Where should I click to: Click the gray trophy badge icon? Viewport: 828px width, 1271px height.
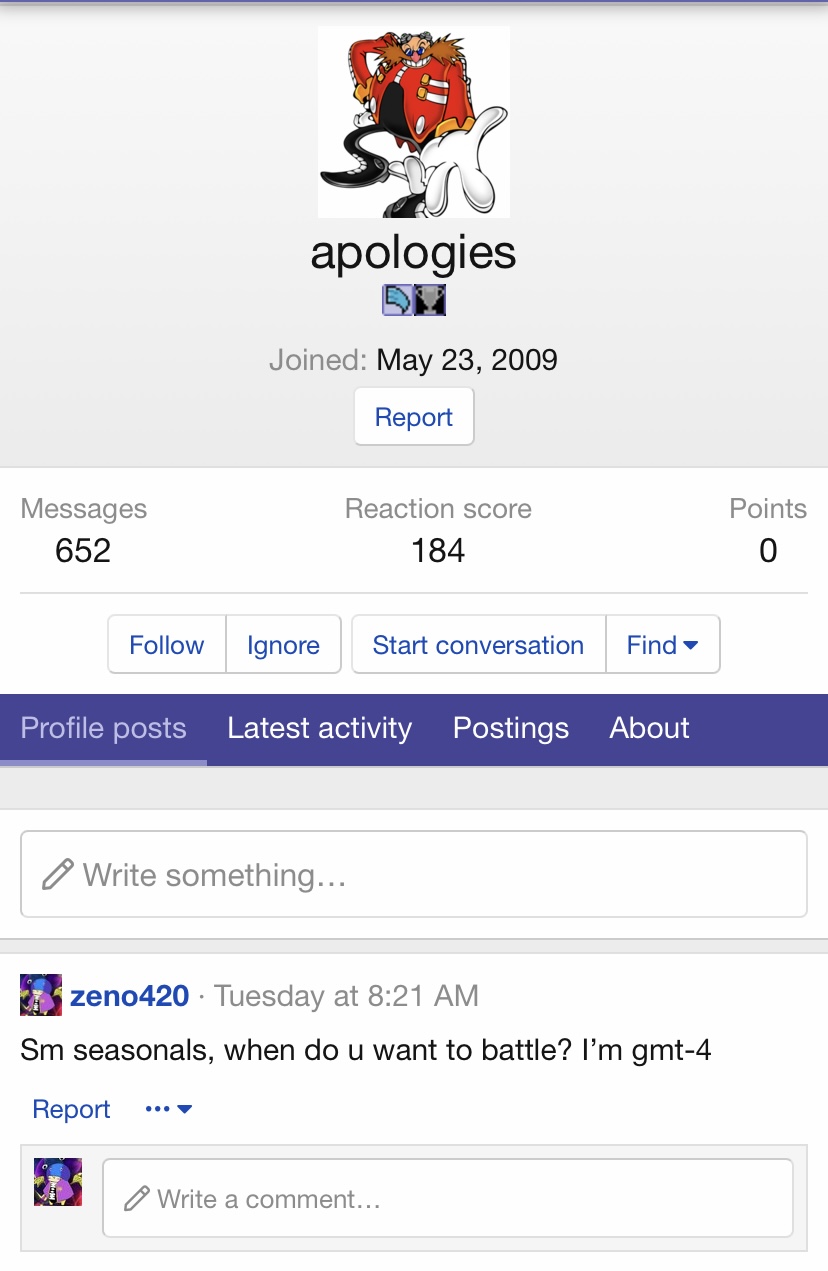coord(431,300)
